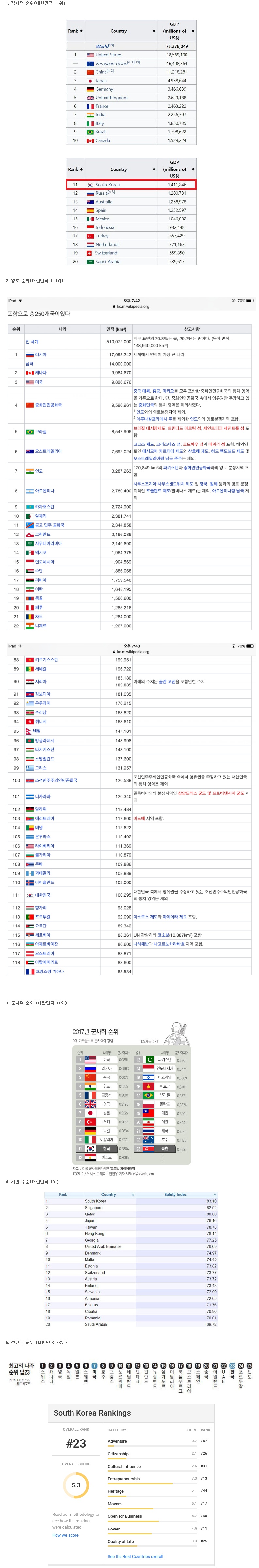Click the United States flag in GDP table

coord(90,55)
